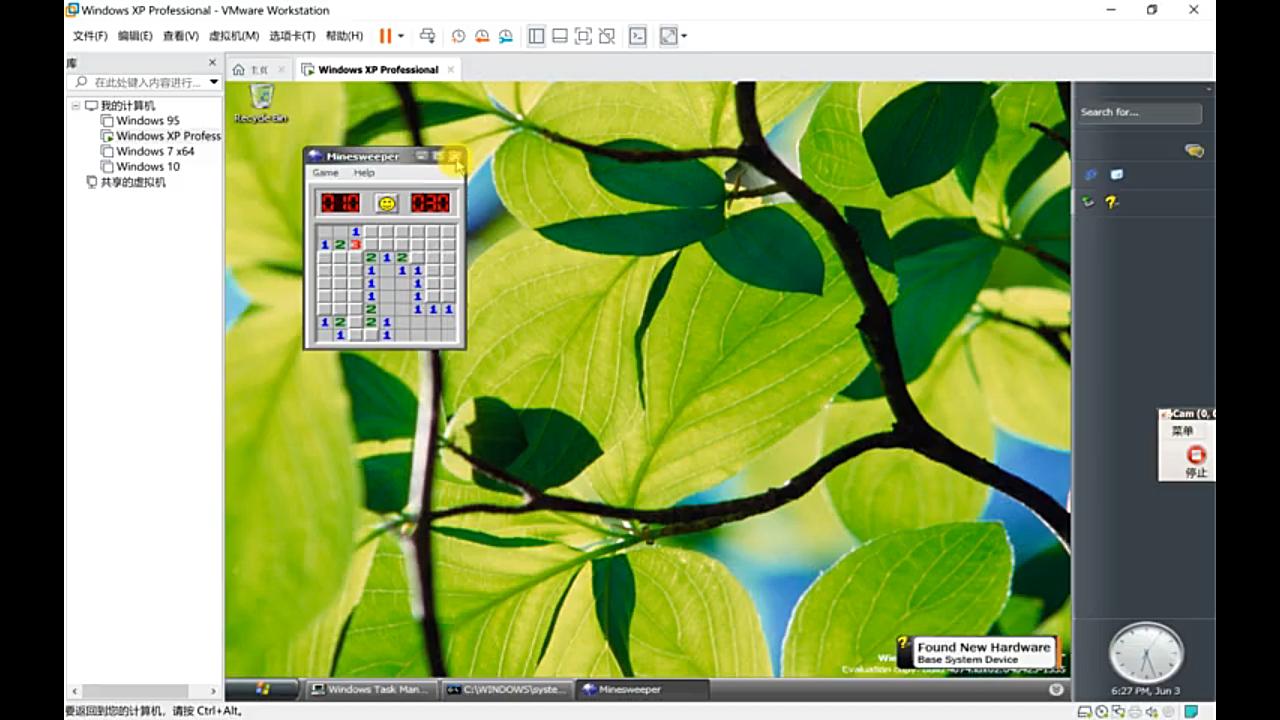Close the home tab
The width and height of the screenshot is (1280, 720).
coord(281,70)
